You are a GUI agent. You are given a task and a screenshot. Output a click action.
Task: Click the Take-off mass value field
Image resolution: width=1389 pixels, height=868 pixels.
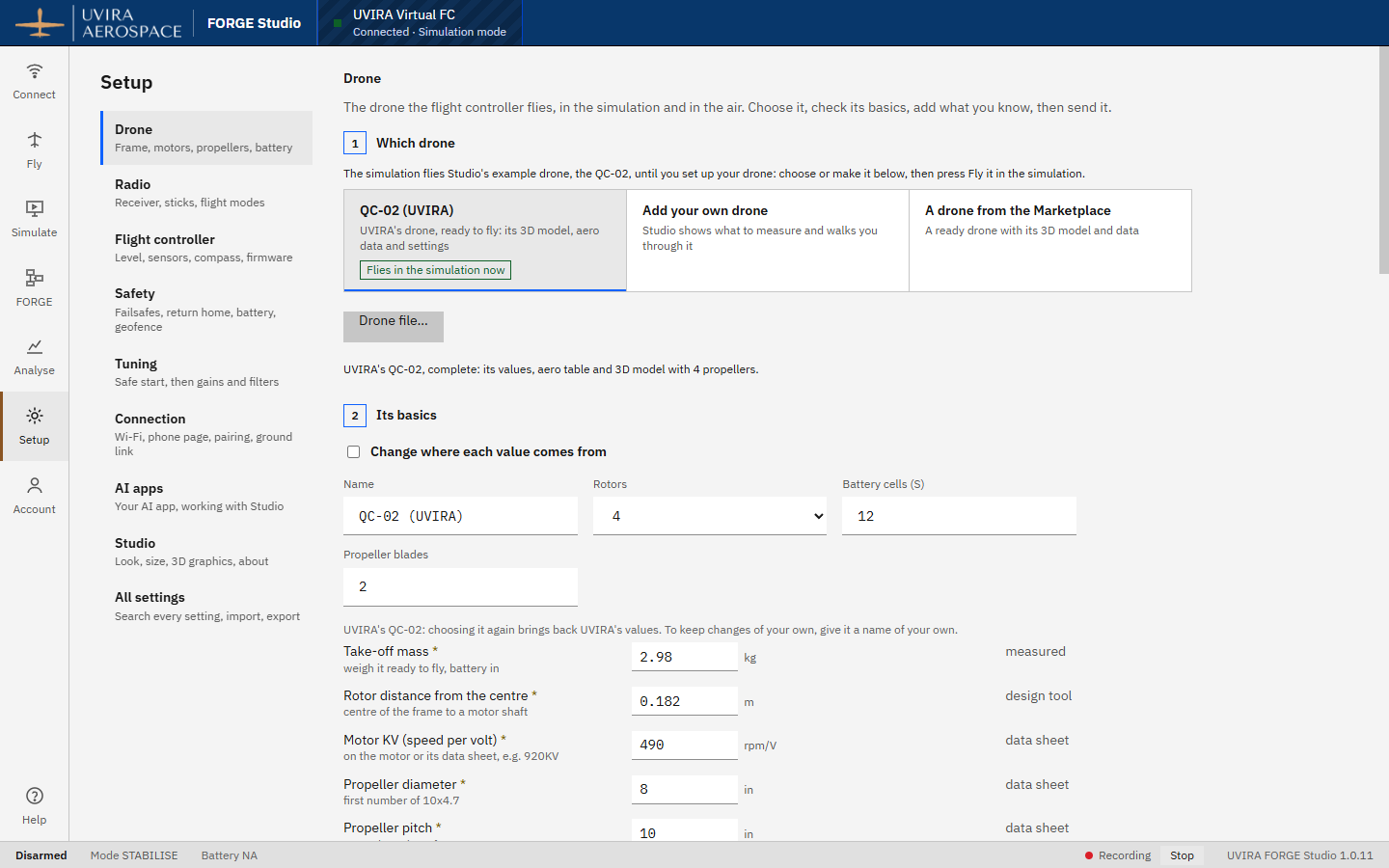[685, 657]
